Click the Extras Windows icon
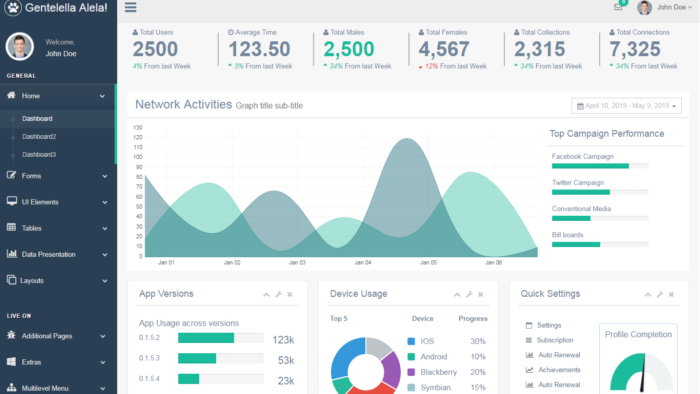The width and height of the screenshot is (700, 394). tap(11, 361)
